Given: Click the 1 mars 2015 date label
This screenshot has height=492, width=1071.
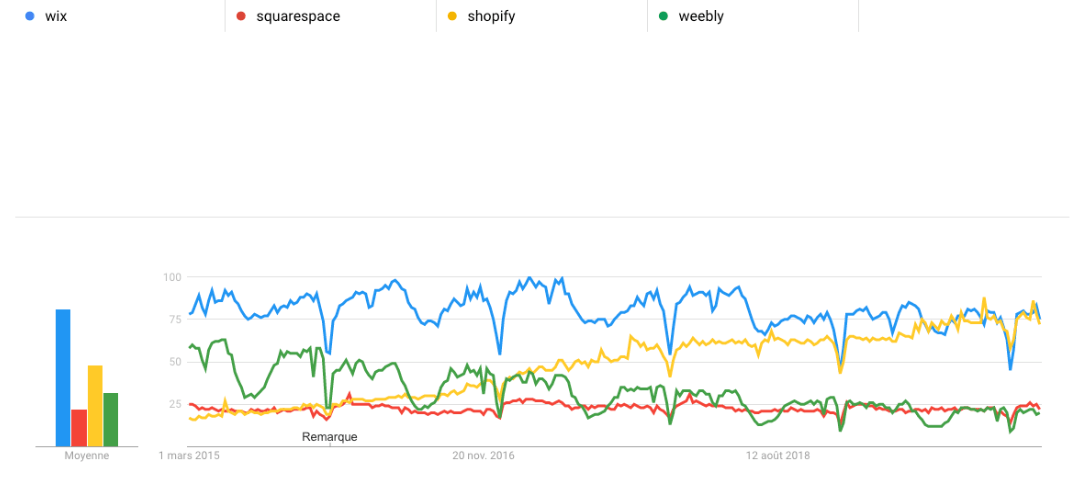Looking at the screenshot, I should 190,456.
